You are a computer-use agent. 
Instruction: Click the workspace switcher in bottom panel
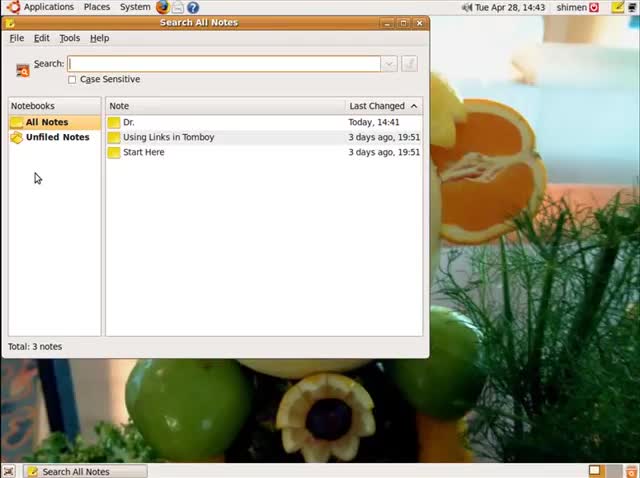[604, 471]
